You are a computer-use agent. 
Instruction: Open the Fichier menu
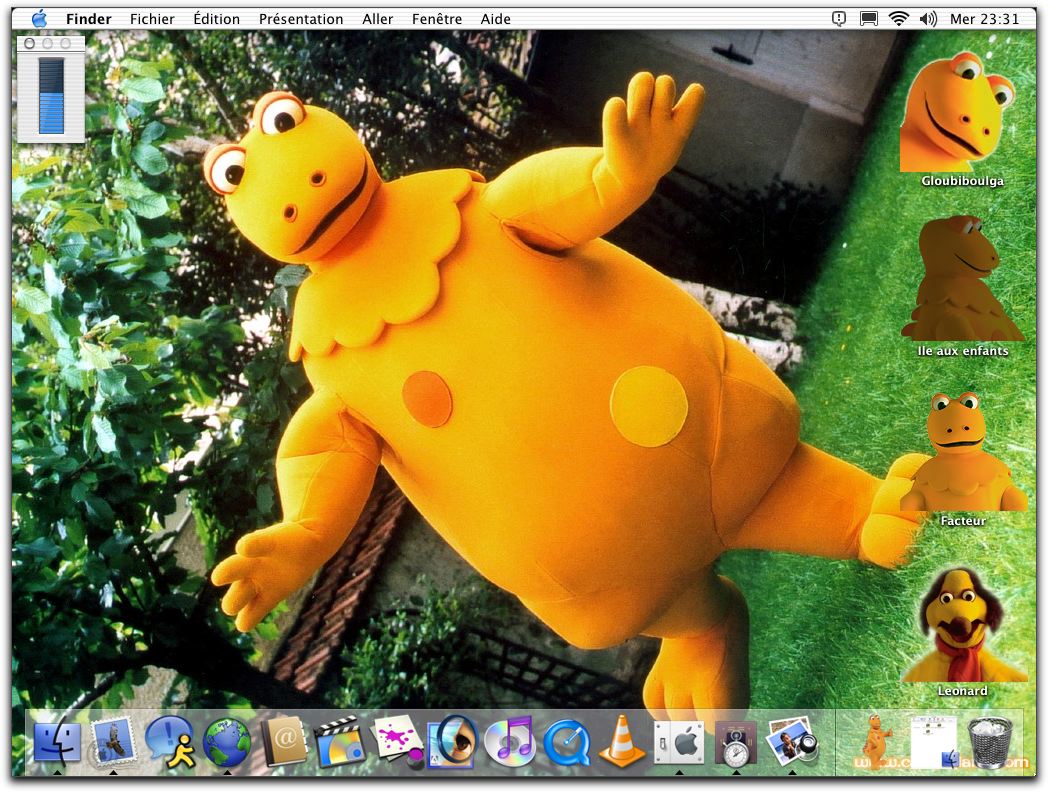point(152,19)
